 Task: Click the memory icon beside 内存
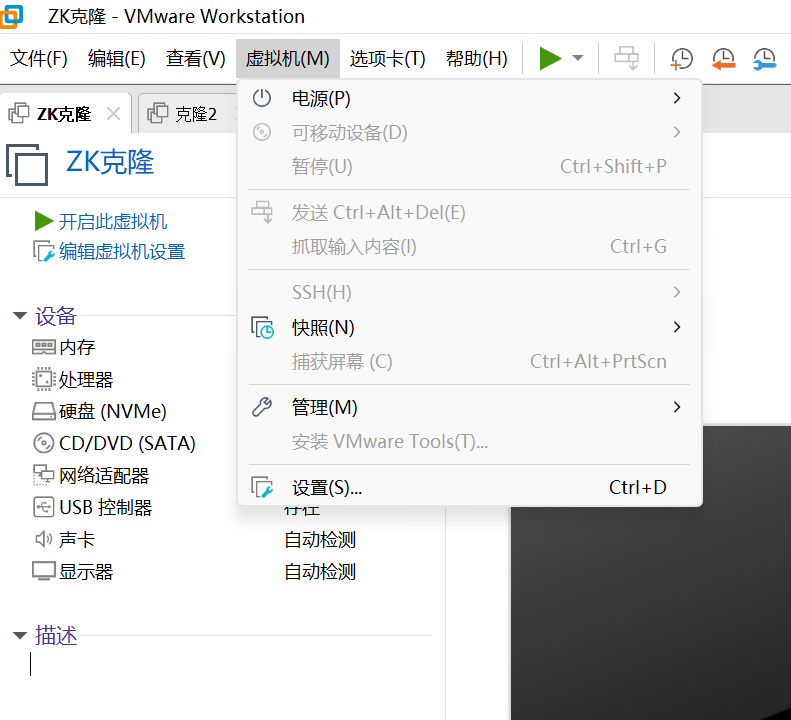click(44, 347)
